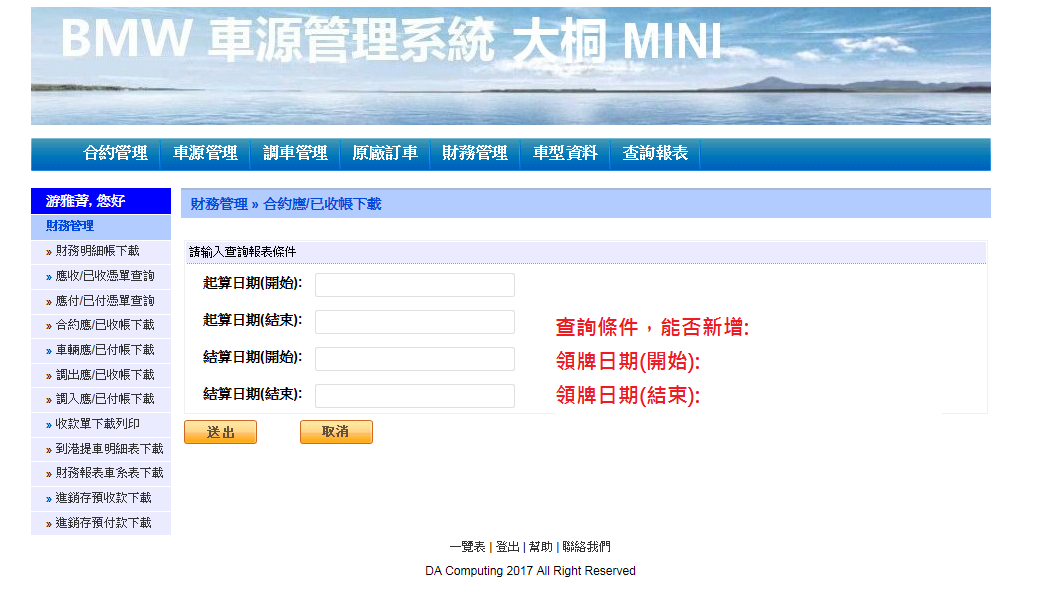Image resolution: width=1062 pixels, height=602 pixels.
Task: Submit the form with 送出 button
Action: tap(220, 432)
